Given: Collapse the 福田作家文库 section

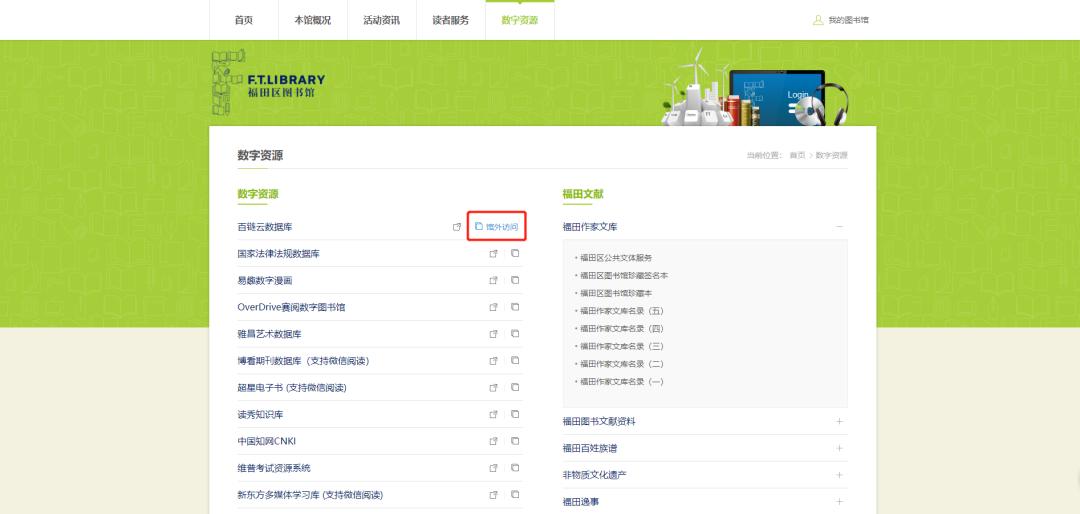Looking at the screenshot, I should click(x=839, y=227).
